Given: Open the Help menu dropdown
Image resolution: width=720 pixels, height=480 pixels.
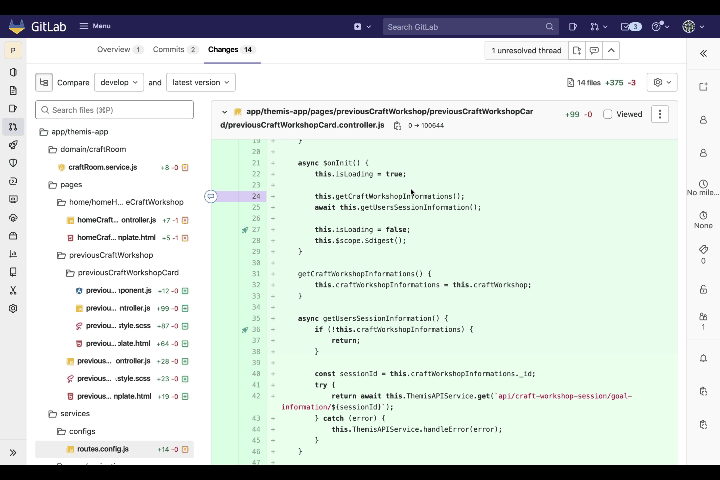Looking at the screenshot, I should [660, 27].
